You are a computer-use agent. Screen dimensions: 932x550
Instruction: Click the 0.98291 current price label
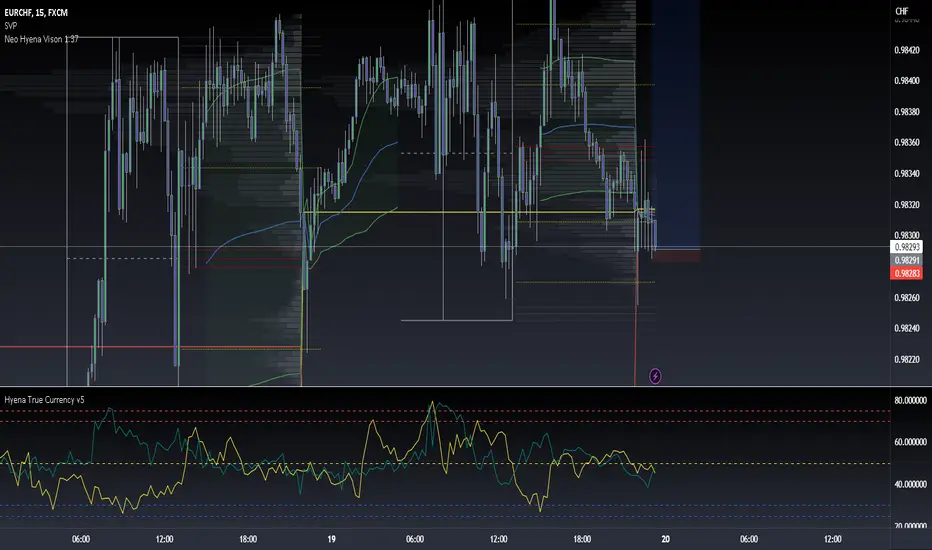pyautogui.click(x=906, y=260)
